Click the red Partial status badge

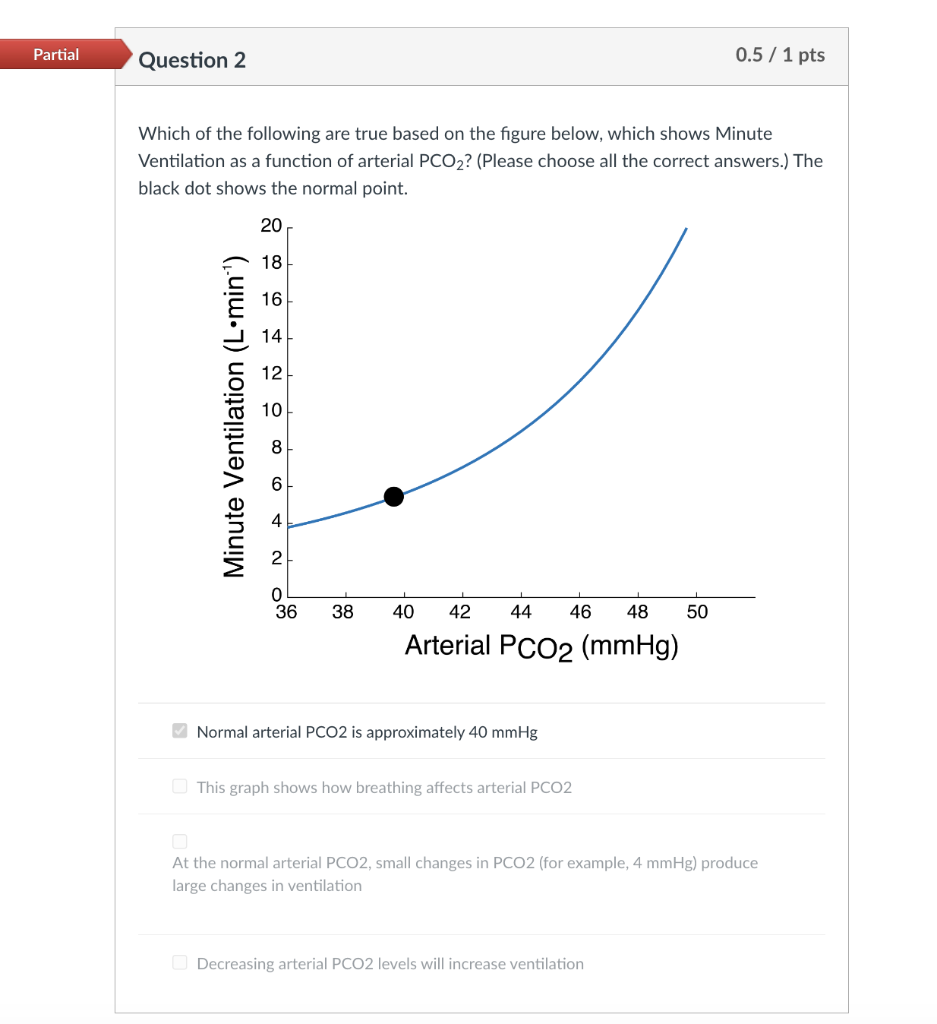(x=55, y=54)
